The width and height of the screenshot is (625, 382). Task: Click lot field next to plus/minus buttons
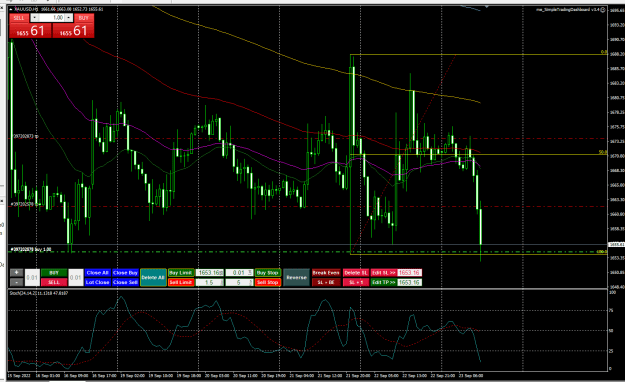[x=32, y=278]
